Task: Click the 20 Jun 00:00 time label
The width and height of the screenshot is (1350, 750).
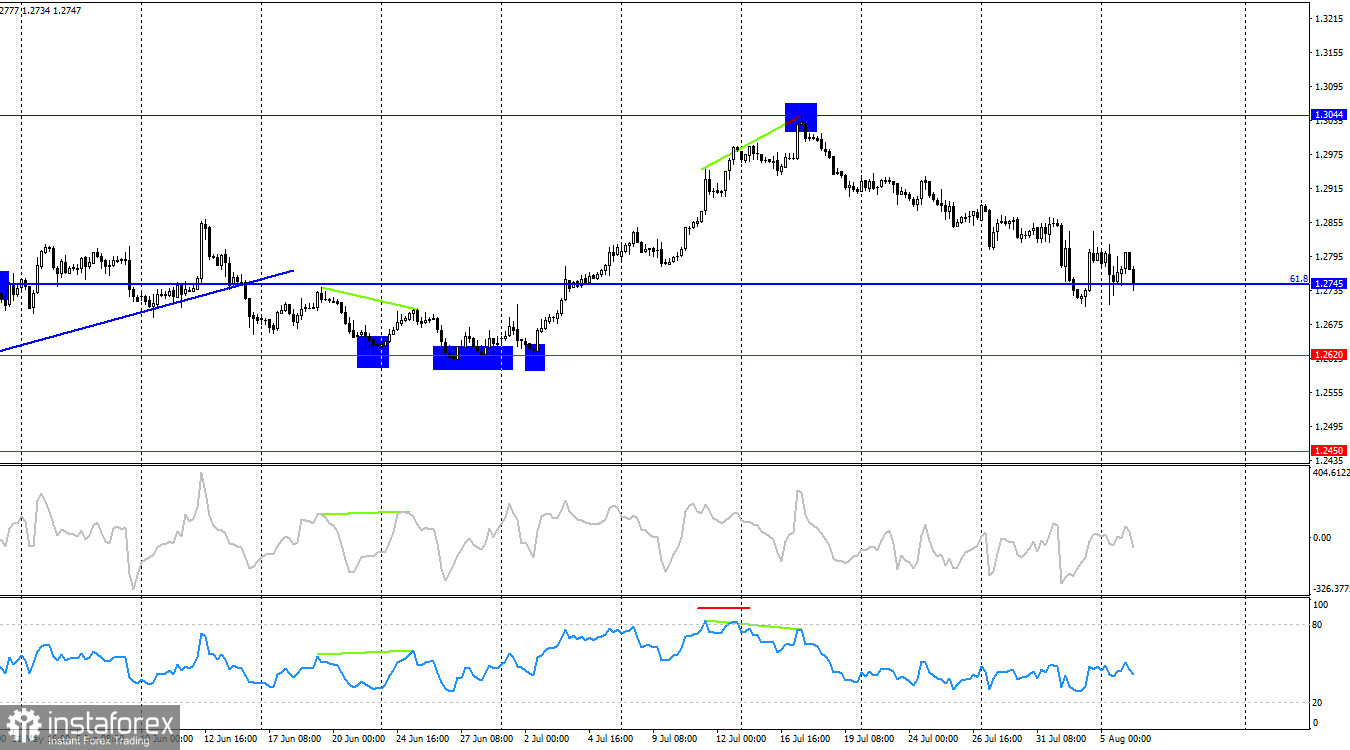Action: [x=361, y=739]
